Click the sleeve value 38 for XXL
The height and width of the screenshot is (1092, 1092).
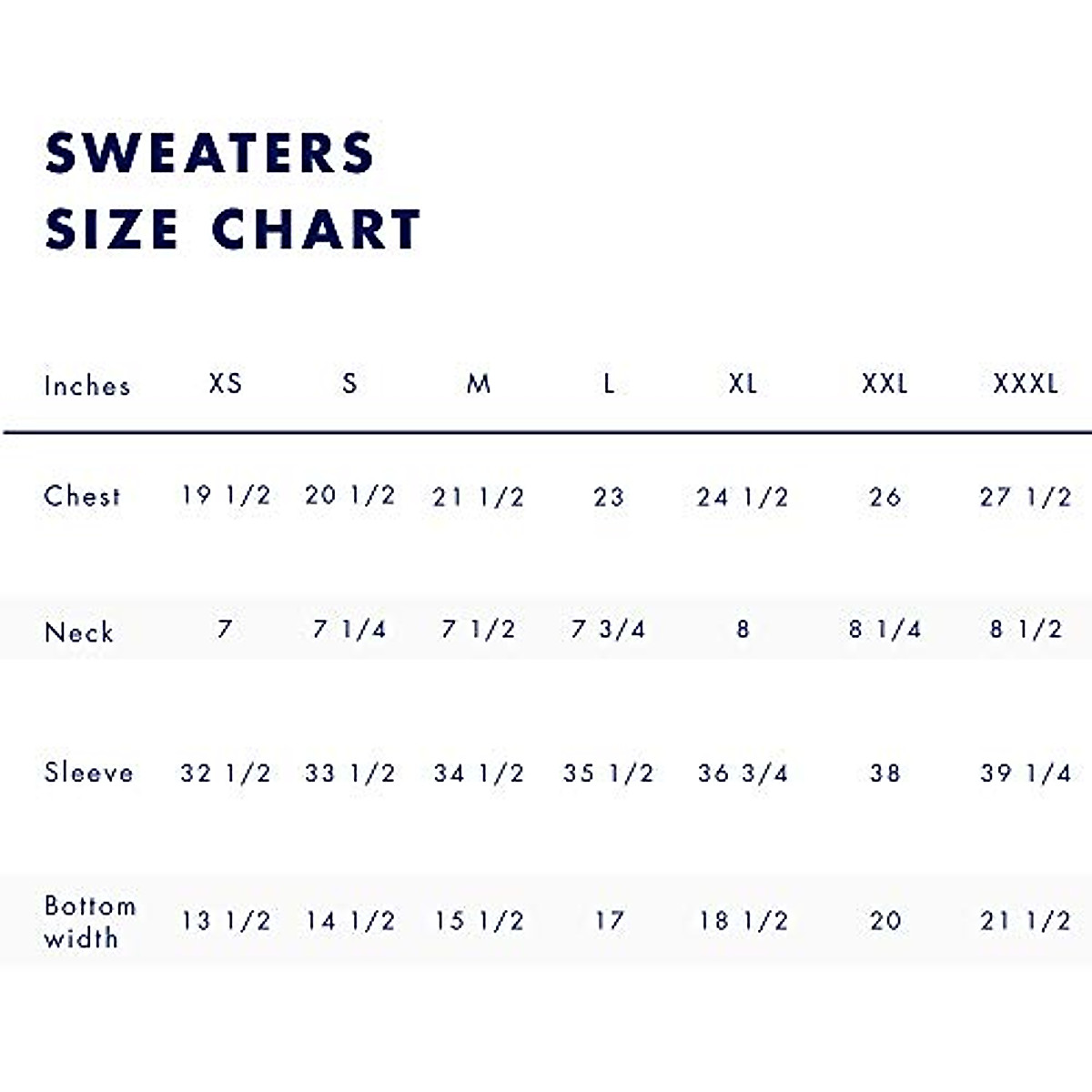(x=885, y=773)
